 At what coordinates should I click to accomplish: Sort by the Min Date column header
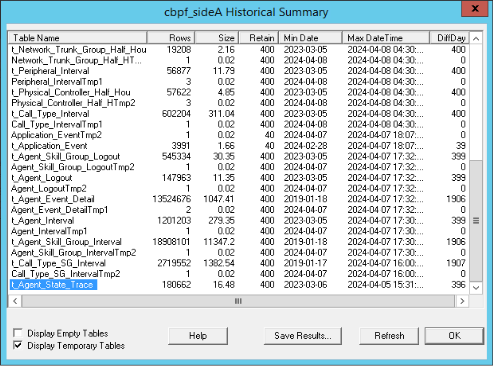(x=310, y=38)
